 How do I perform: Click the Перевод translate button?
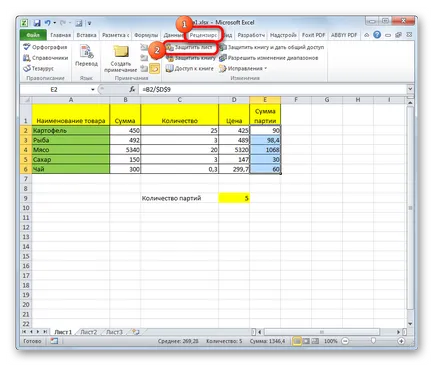tap(86, 55)
